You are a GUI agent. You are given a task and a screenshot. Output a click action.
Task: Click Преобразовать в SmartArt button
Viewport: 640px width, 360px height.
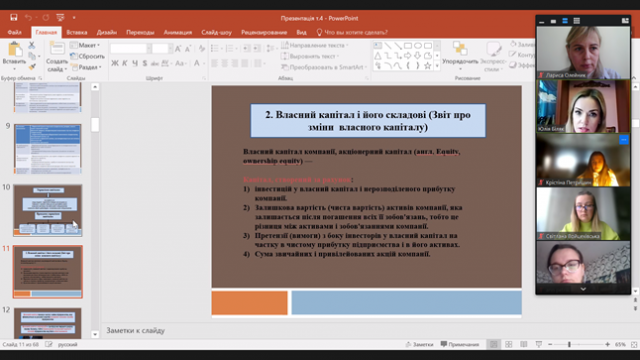coord(324,67)
